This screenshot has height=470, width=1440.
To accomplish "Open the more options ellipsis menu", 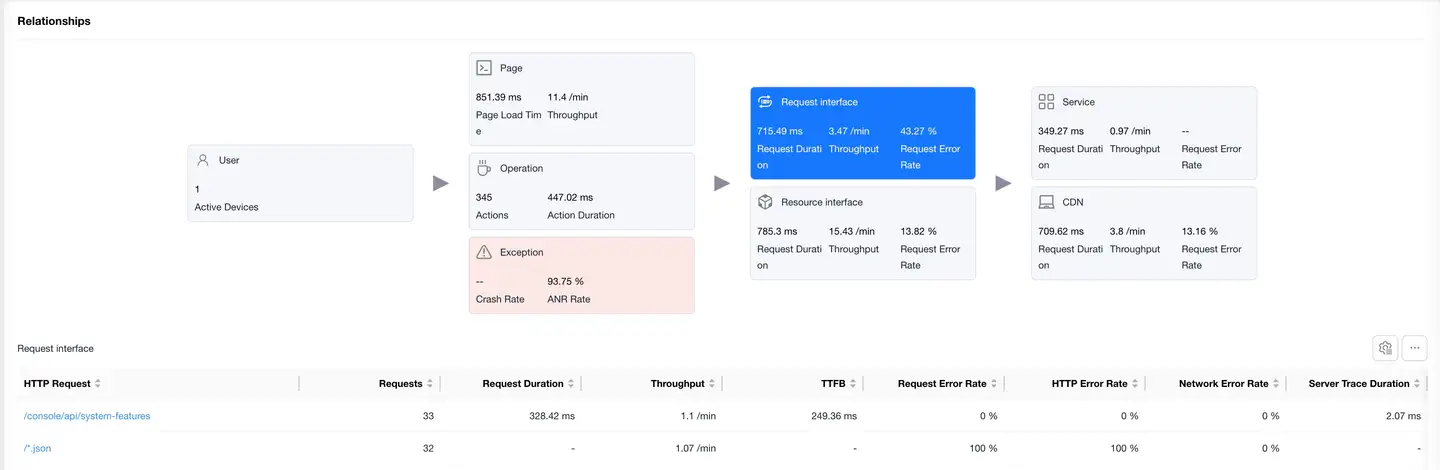I will [x=1414, y=348].
